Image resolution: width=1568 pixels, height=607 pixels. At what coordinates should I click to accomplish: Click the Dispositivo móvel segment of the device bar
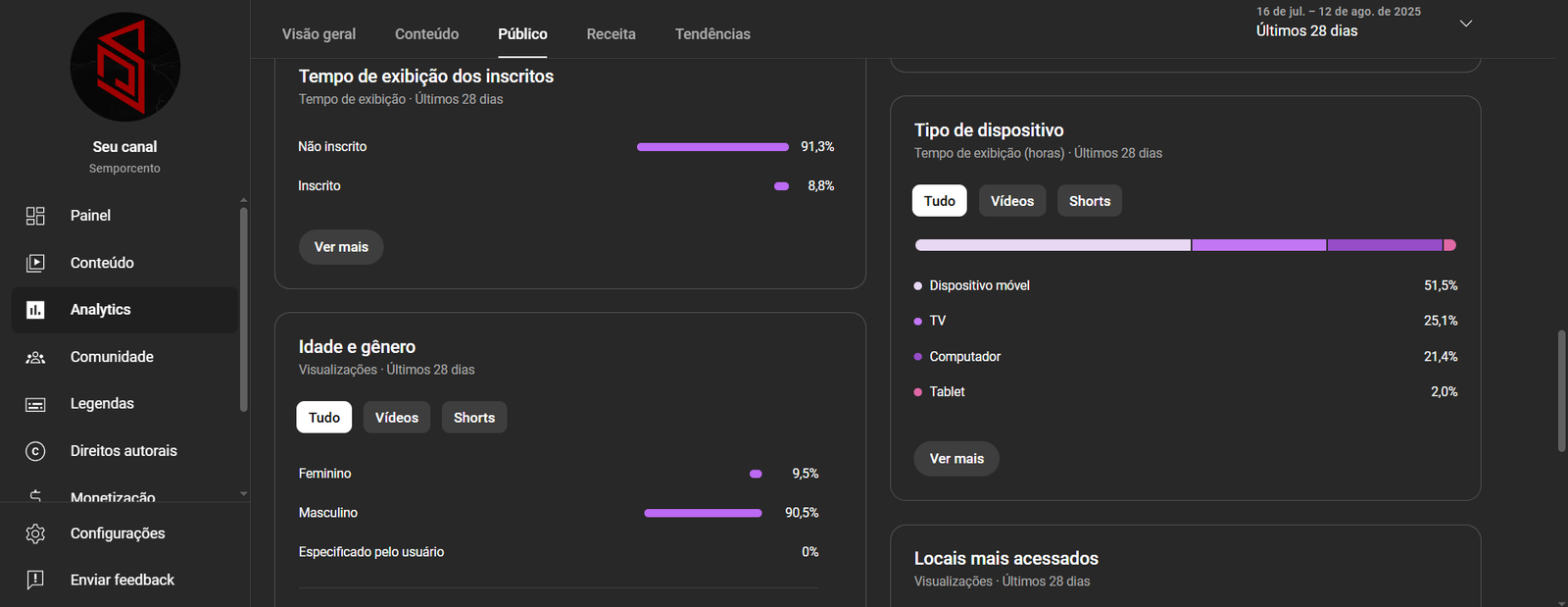1053,245
